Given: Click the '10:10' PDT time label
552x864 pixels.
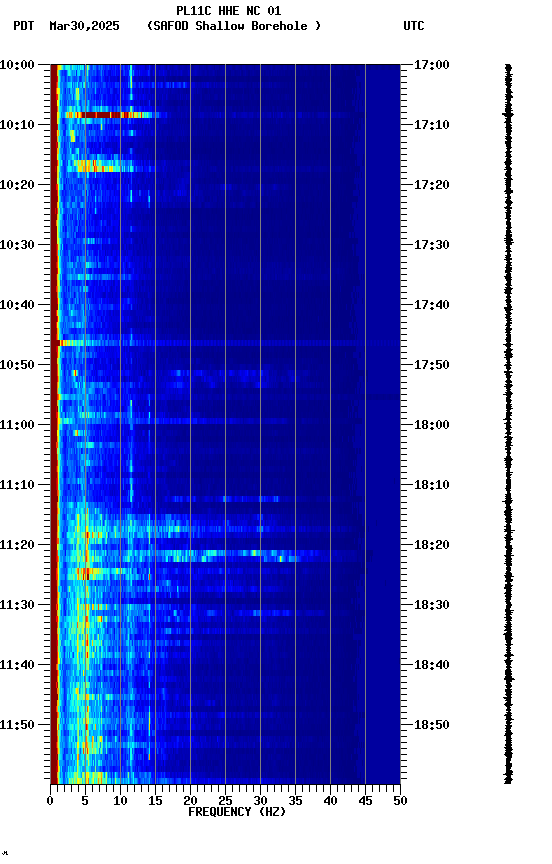Looking at the screenshot, I should pyautogui.click(x=17, y=125).
